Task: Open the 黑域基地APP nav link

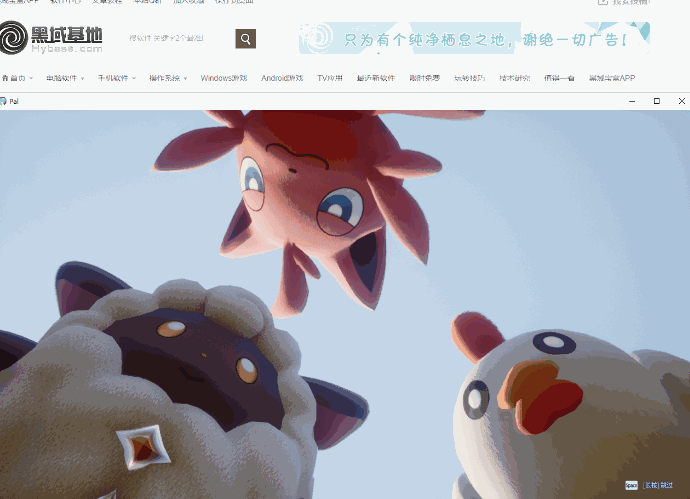Action: (x=612, y=78)
